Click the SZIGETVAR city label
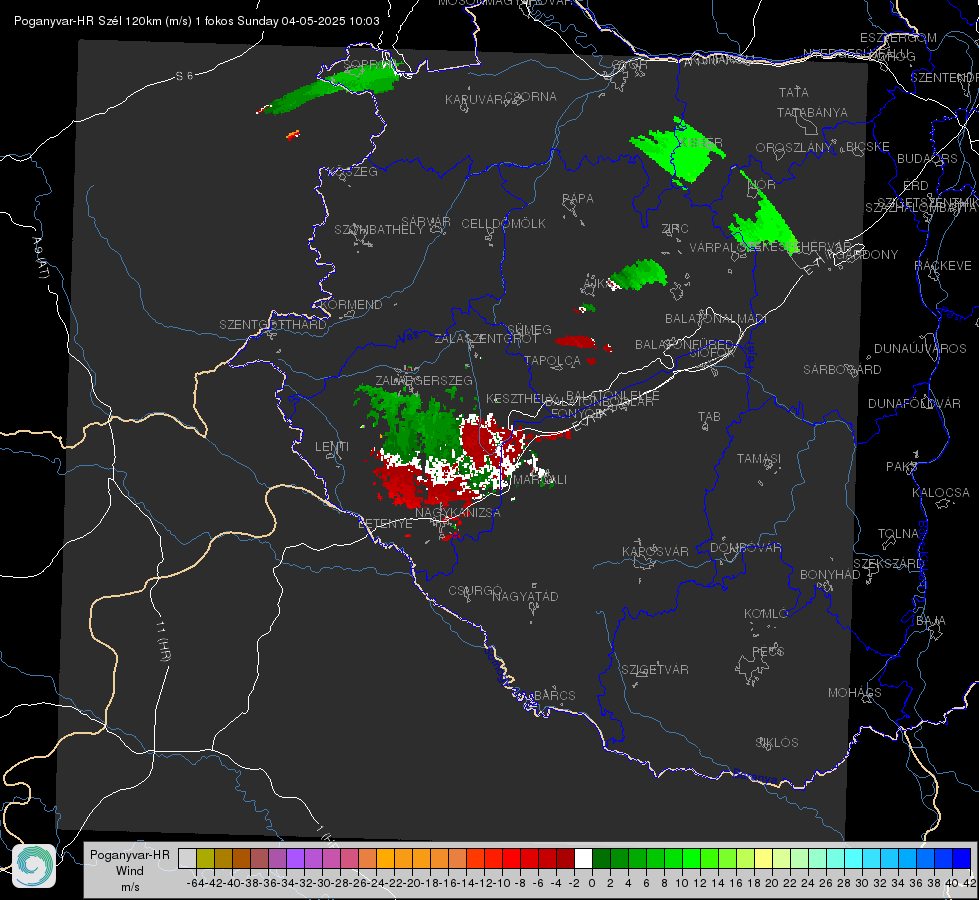The image size is (979, 900). point(655,670)
